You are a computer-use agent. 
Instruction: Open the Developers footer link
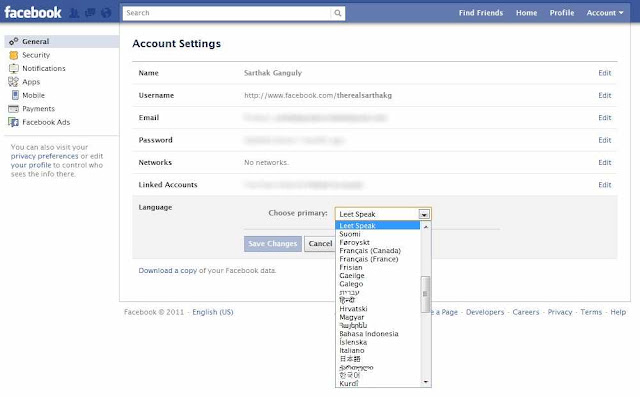click(485, 312)
